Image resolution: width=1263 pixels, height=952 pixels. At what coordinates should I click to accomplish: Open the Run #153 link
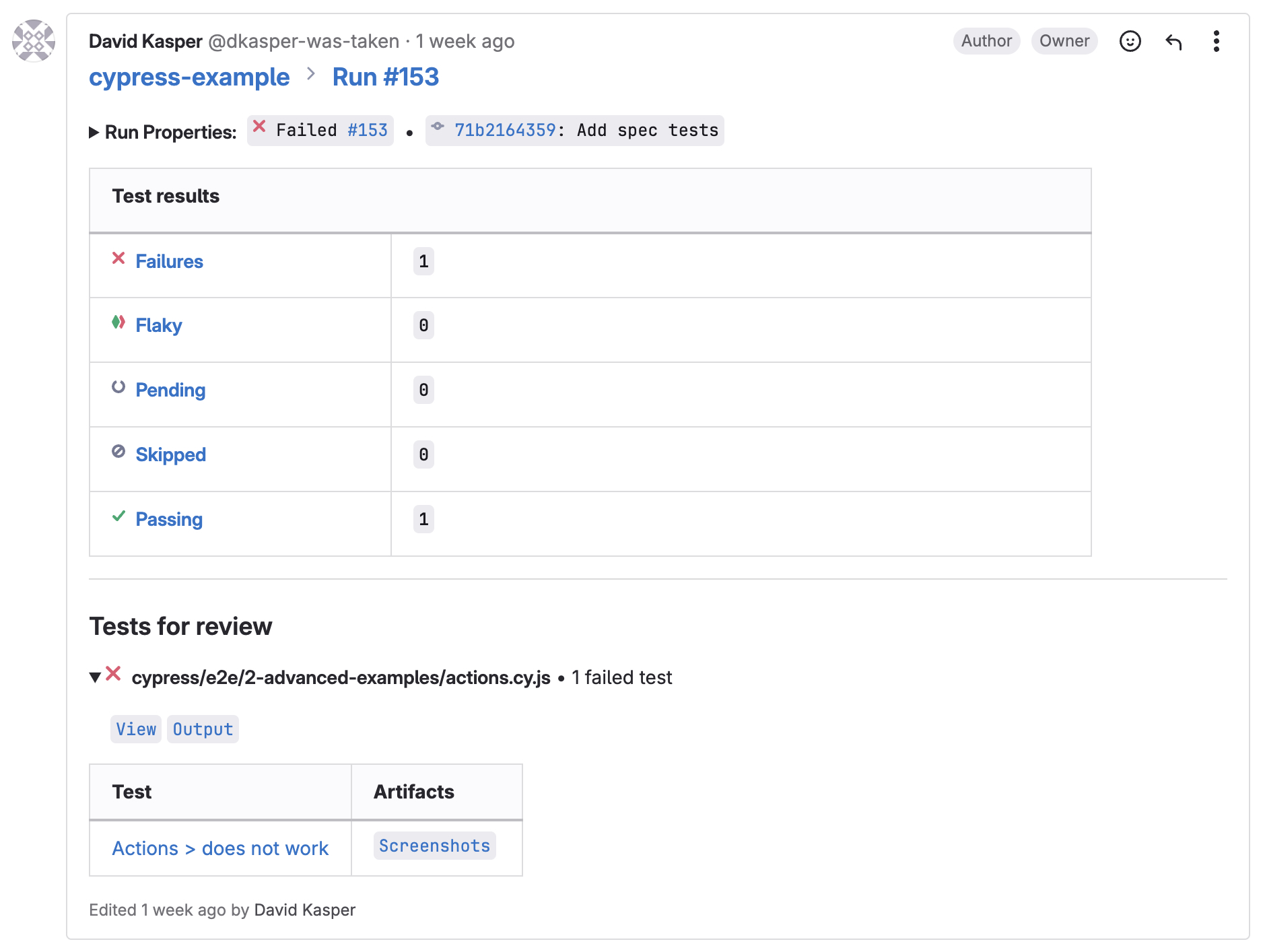click(x=386, y=77)
